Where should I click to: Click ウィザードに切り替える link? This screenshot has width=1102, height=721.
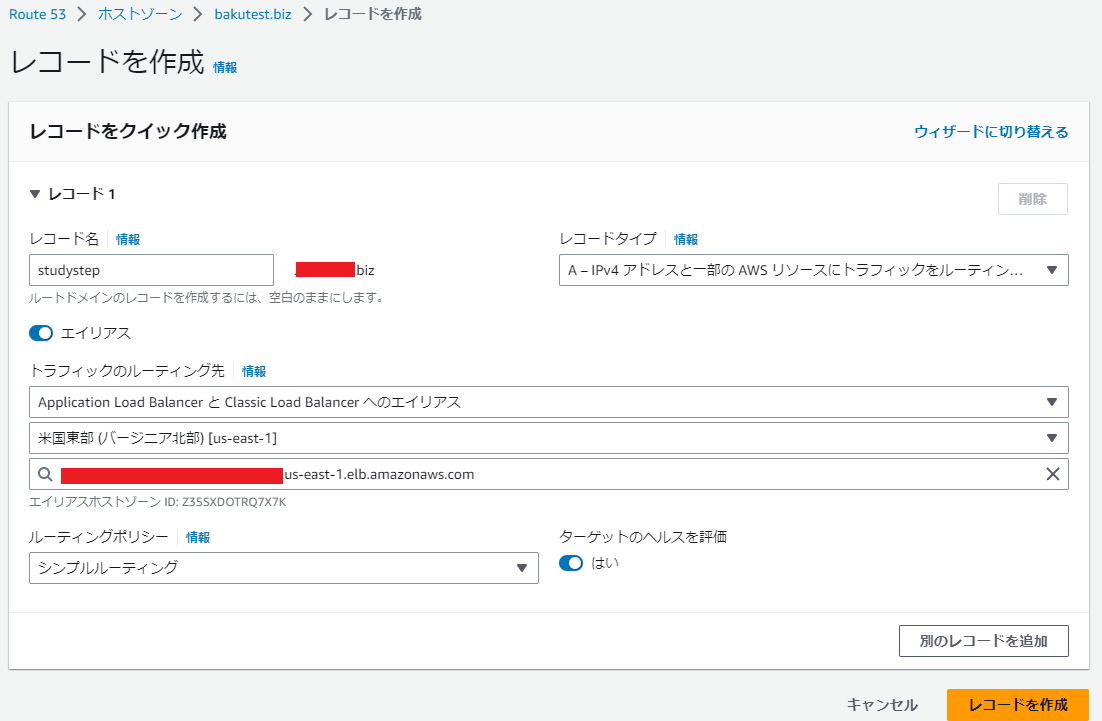click(991, 131)
